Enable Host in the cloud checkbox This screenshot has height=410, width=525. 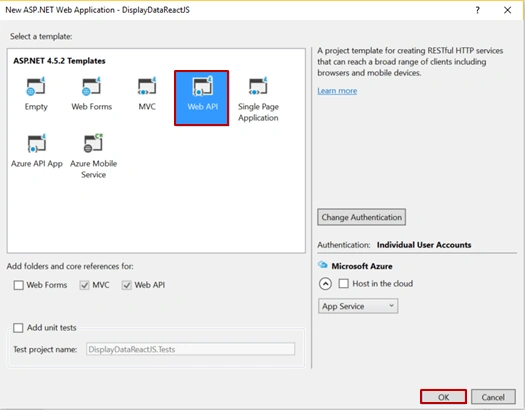[344, 284]
